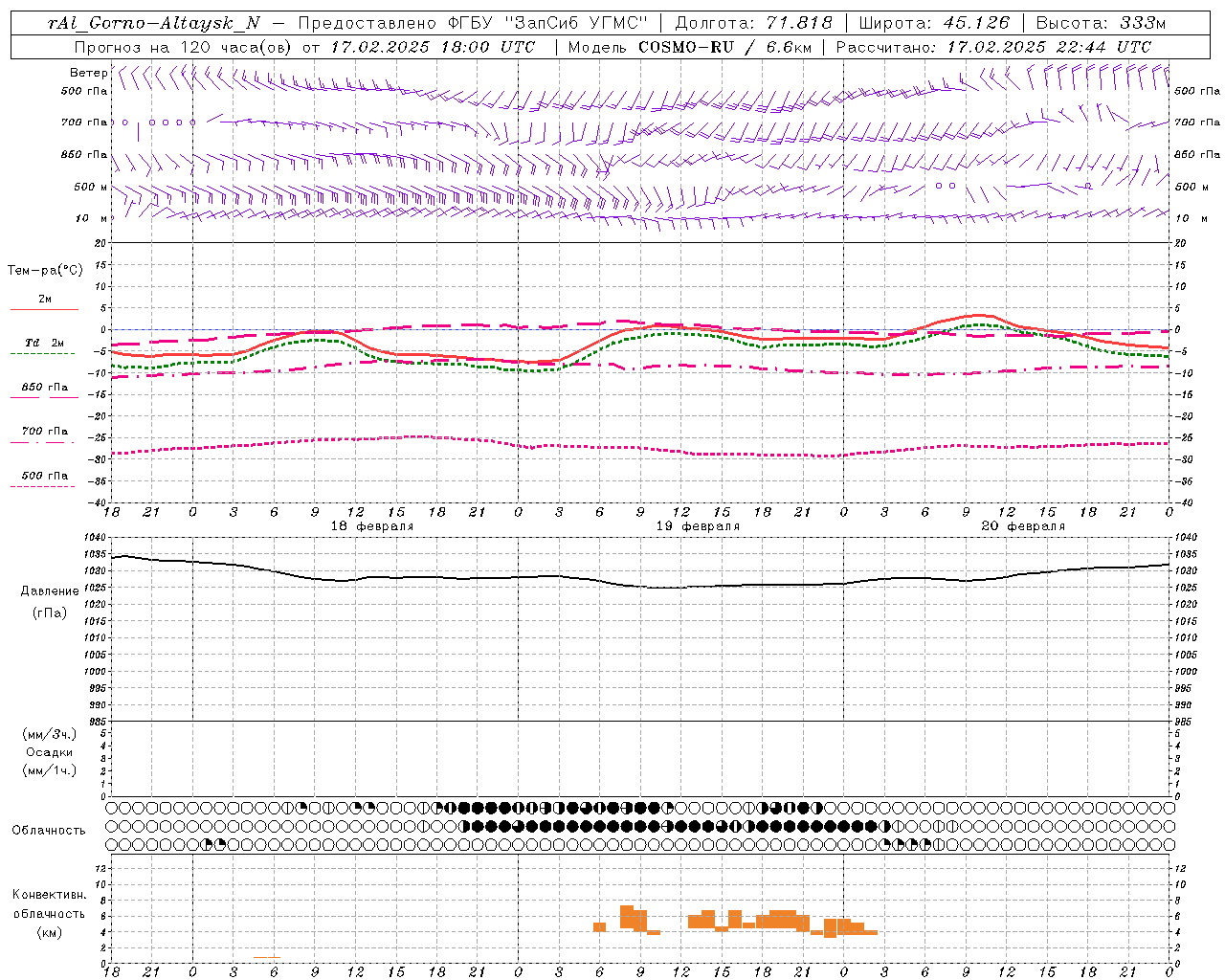Click the 18 февраля date label
This screenshot has height=980, width=1225.
(x=372, y=526)
